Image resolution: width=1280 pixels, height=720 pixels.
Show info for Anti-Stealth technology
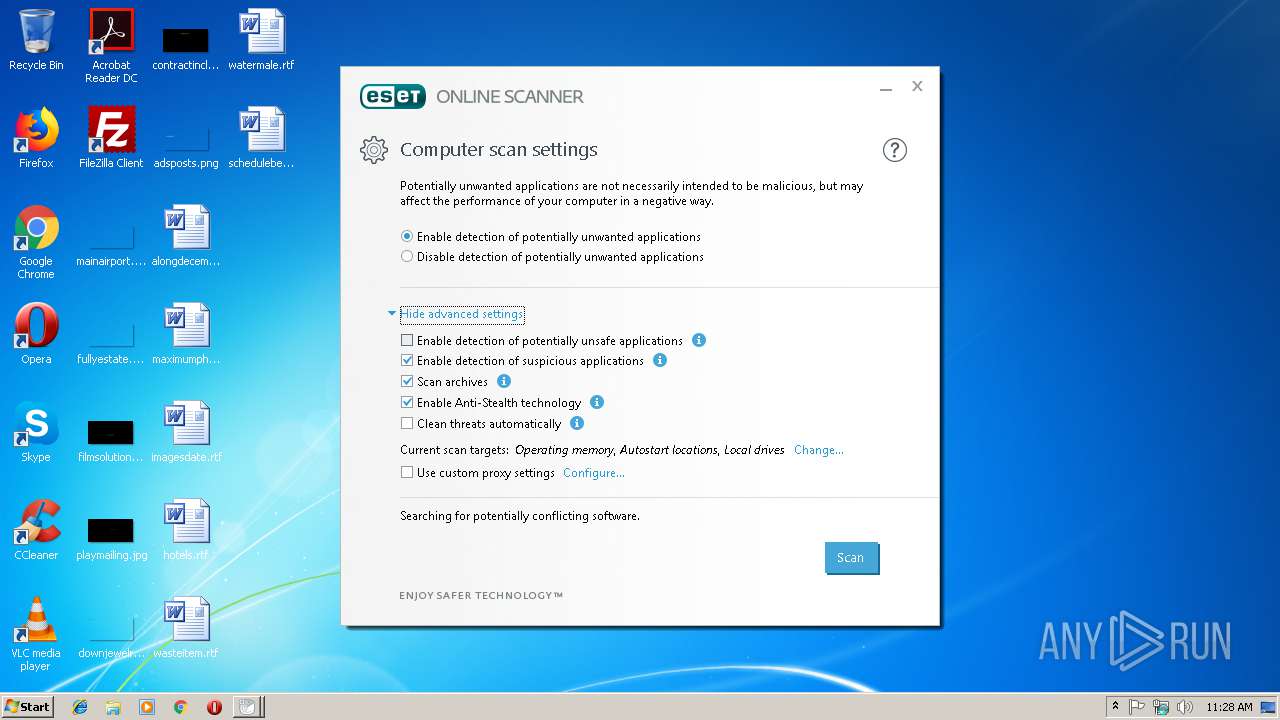[x=597, y=402]
